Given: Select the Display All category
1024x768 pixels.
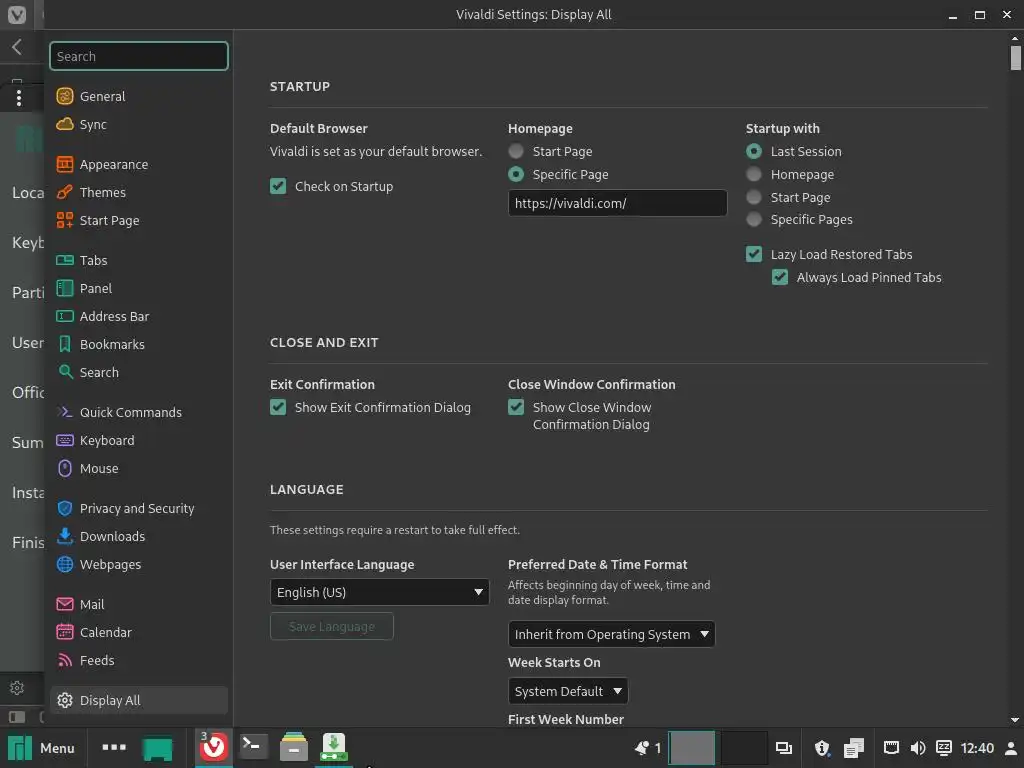Looking at the screenshot, I should coord(138,701).
